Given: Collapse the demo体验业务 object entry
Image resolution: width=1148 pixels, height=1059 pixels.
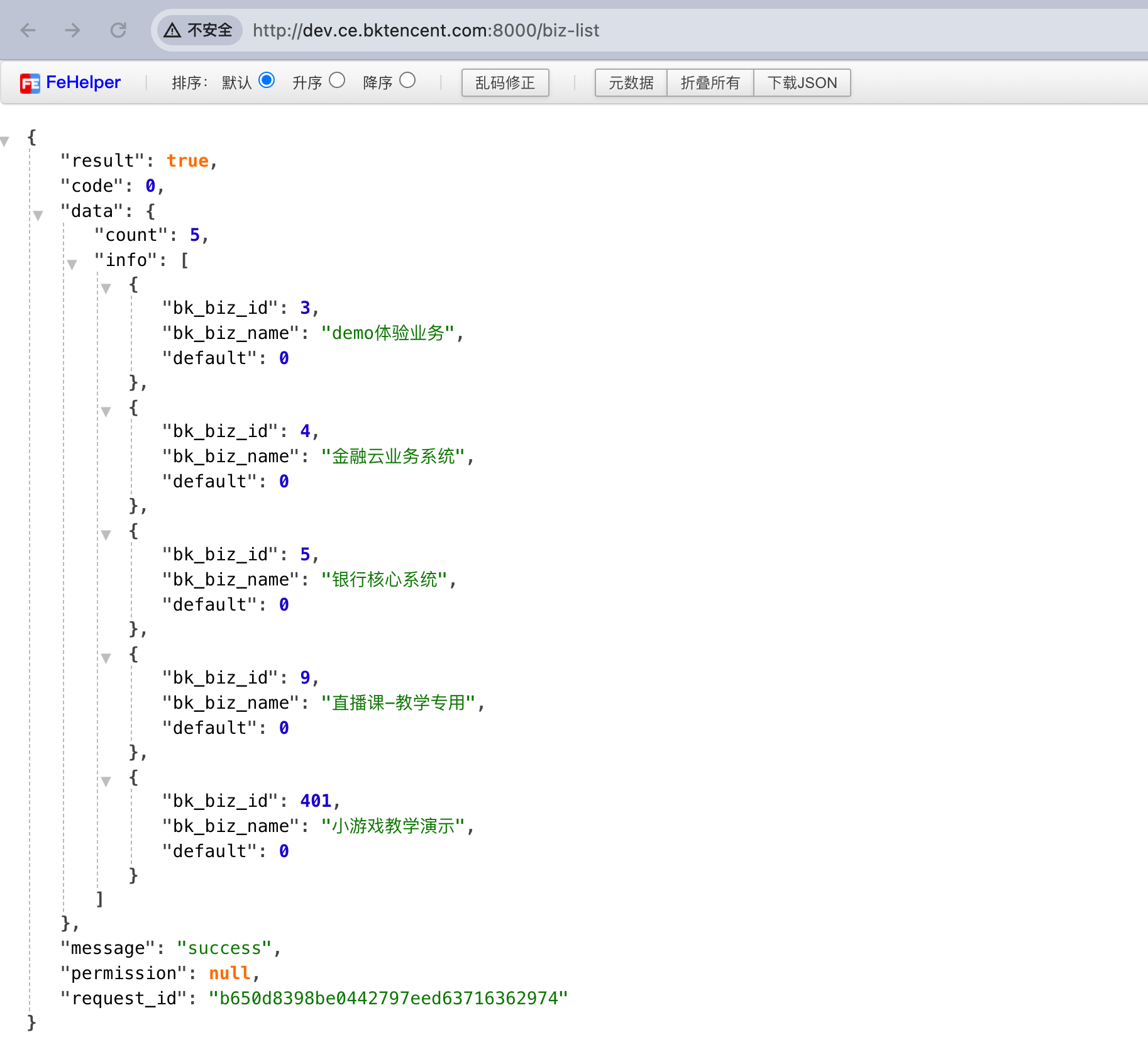Looking at the screenshot, I should (107, 288).
